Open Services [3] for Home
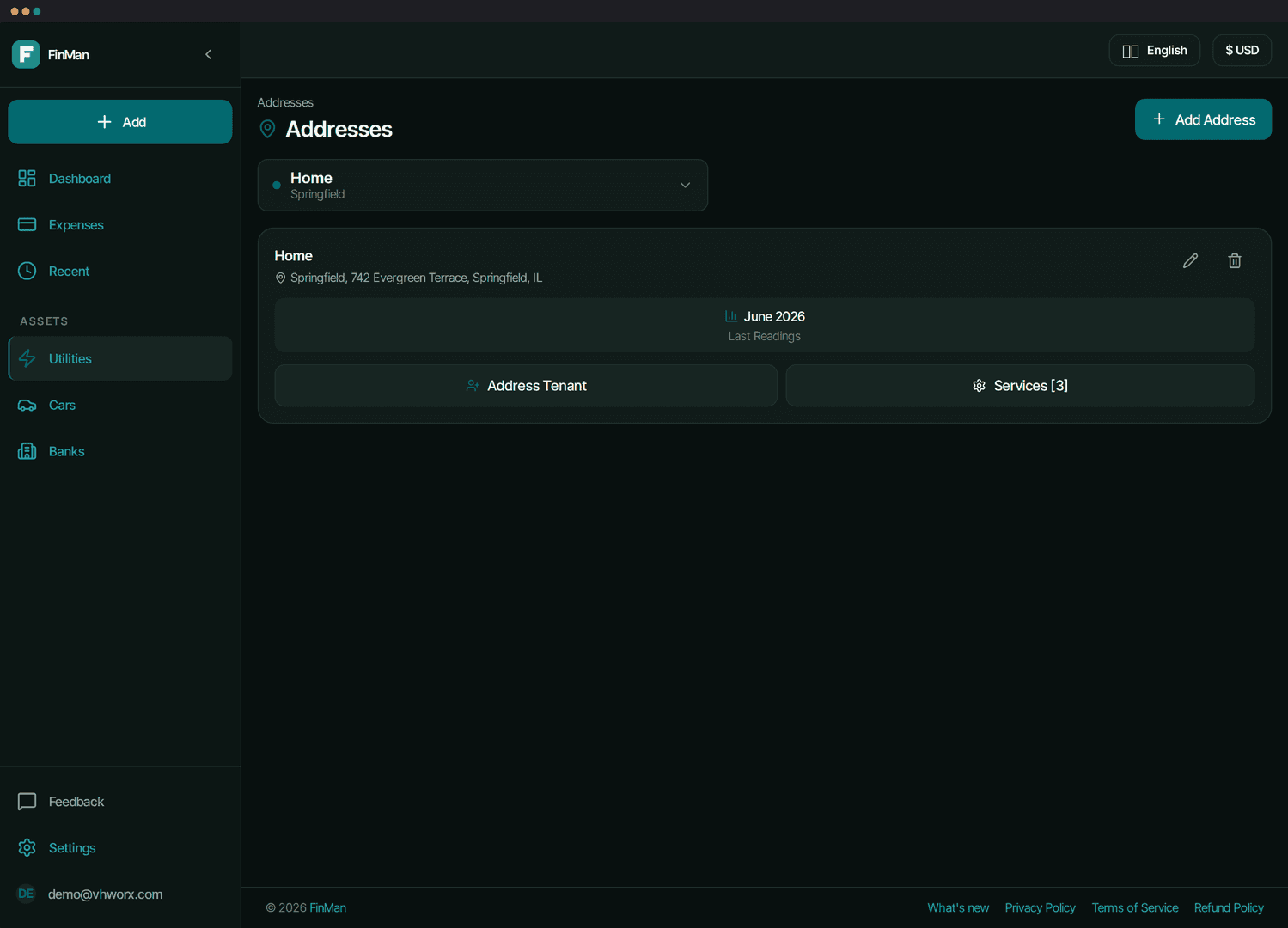The height and width of the screenshot is (928, 1288). click(x=1020, y=386)
